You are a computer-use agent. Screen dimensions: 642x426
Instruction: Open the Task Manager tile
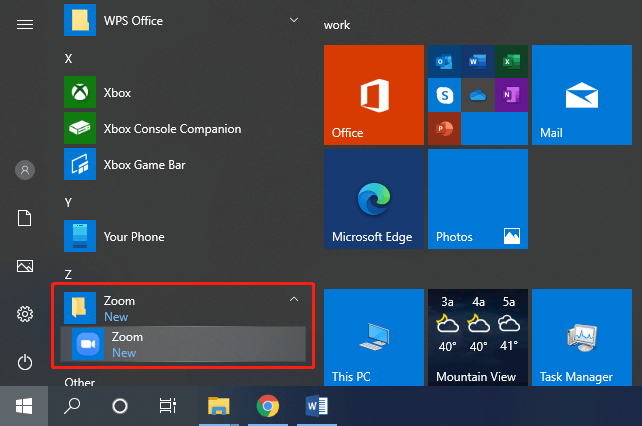pyautogui.click(x=582, y=338)
